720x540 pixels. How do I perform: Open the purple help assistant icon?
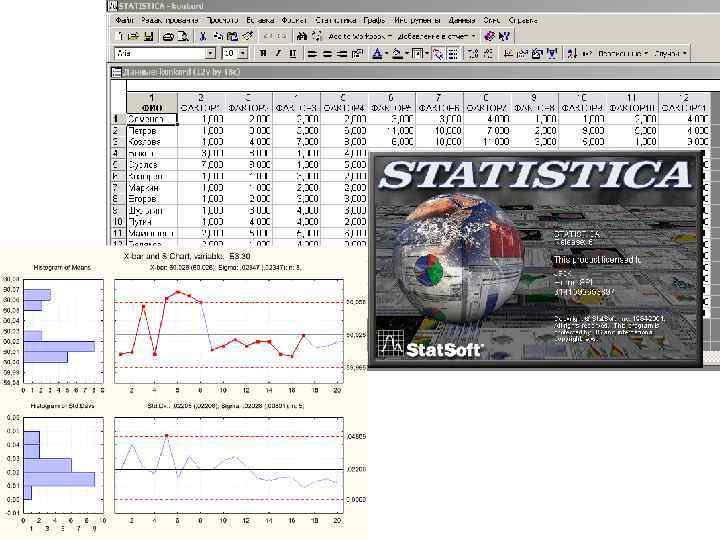tap(489, 36)
